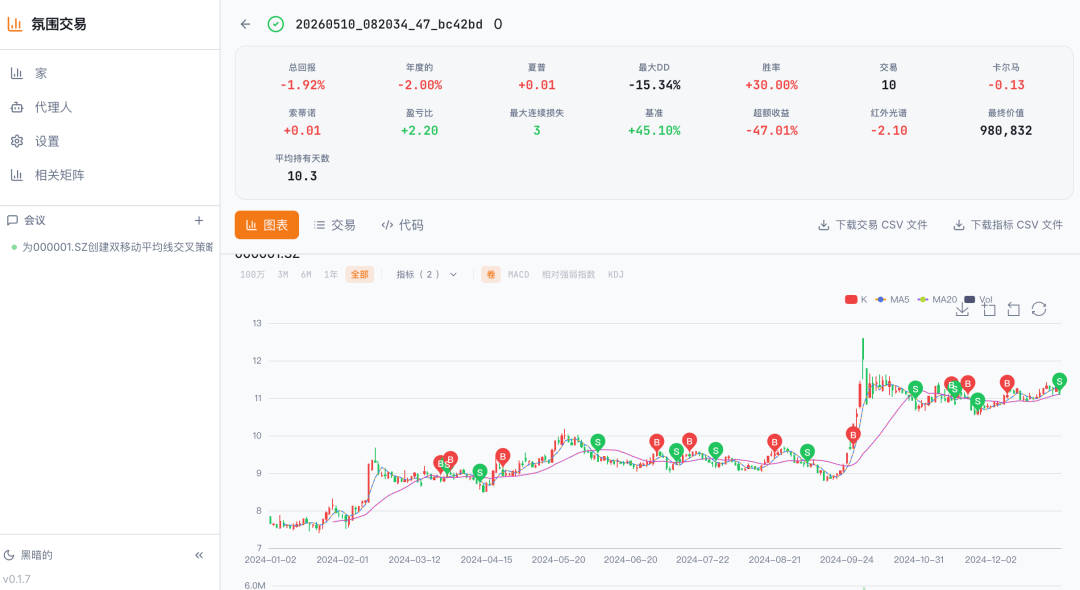Click the version label v0.1.7
The image size is (1080, 590).
pos(17,579)
